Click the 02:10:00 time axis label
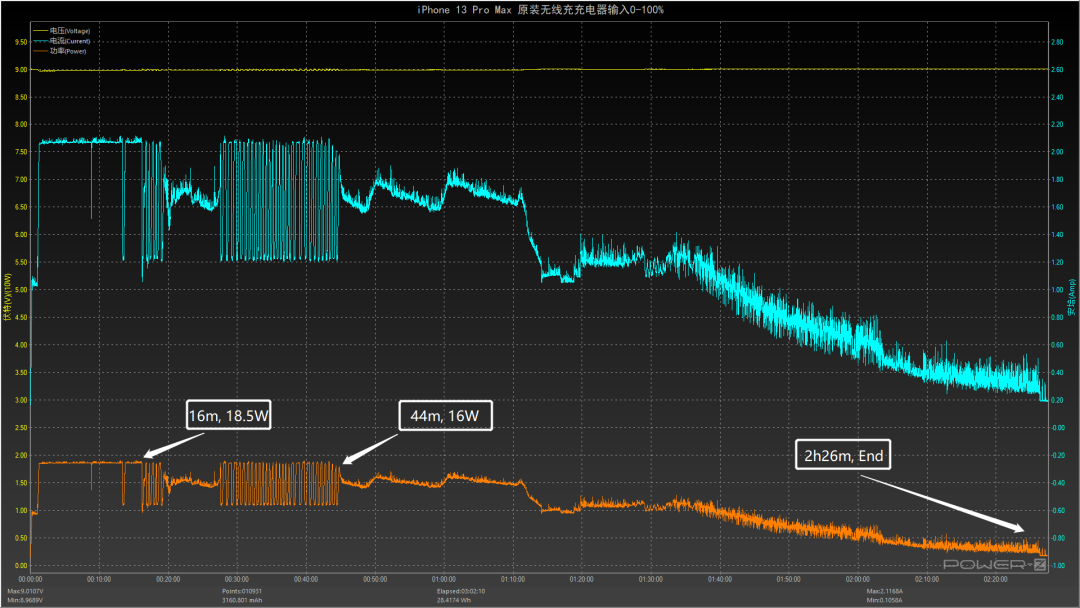Image resolution: width=1080 pixels, height=608 pixels. pos(926,580)
